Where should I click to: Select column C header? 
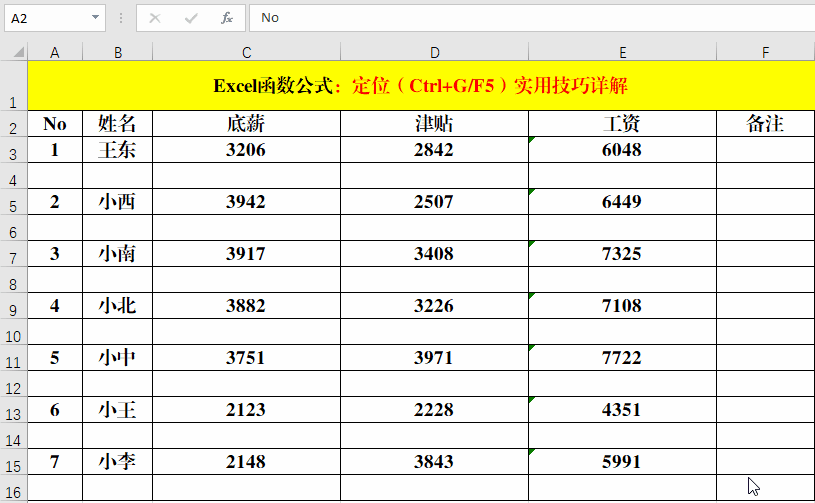pyautogui.click(x=246, y=52)
